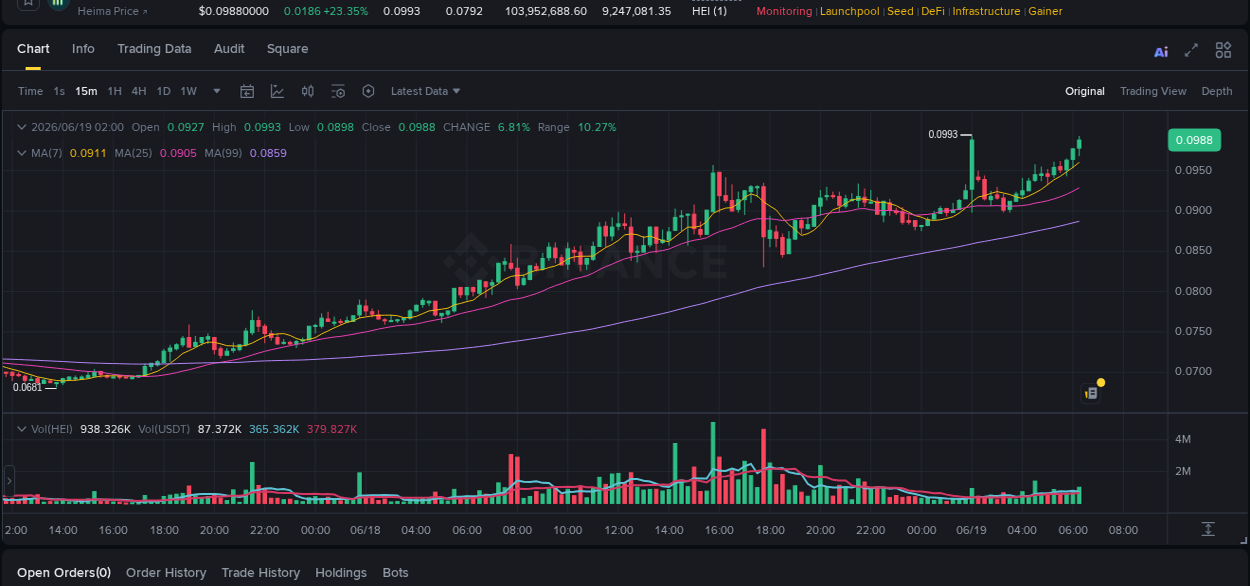Open the Ai analysis icon
1250x586 pixels.
pos(1161,51)
